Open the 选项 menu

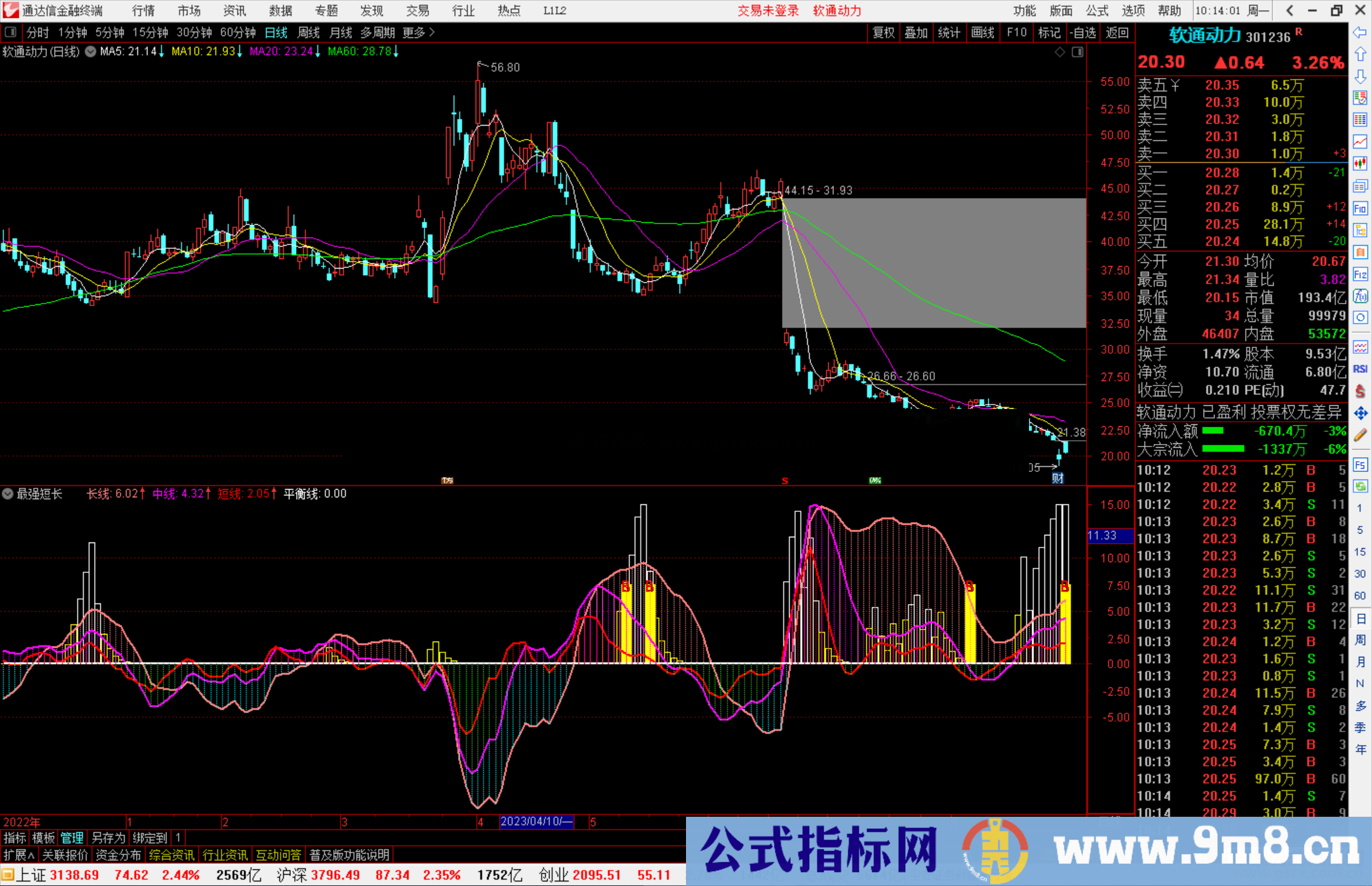point(1133,11)
